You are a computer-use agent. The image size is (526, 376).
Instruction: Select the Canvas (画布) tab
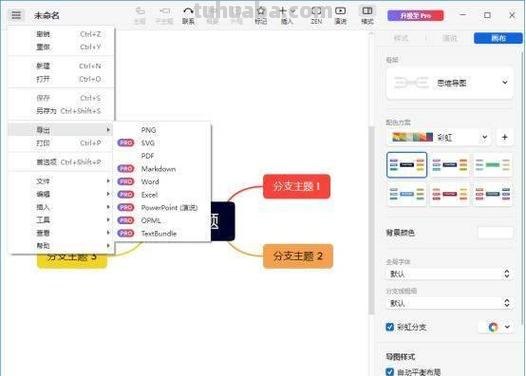(498, 38)
